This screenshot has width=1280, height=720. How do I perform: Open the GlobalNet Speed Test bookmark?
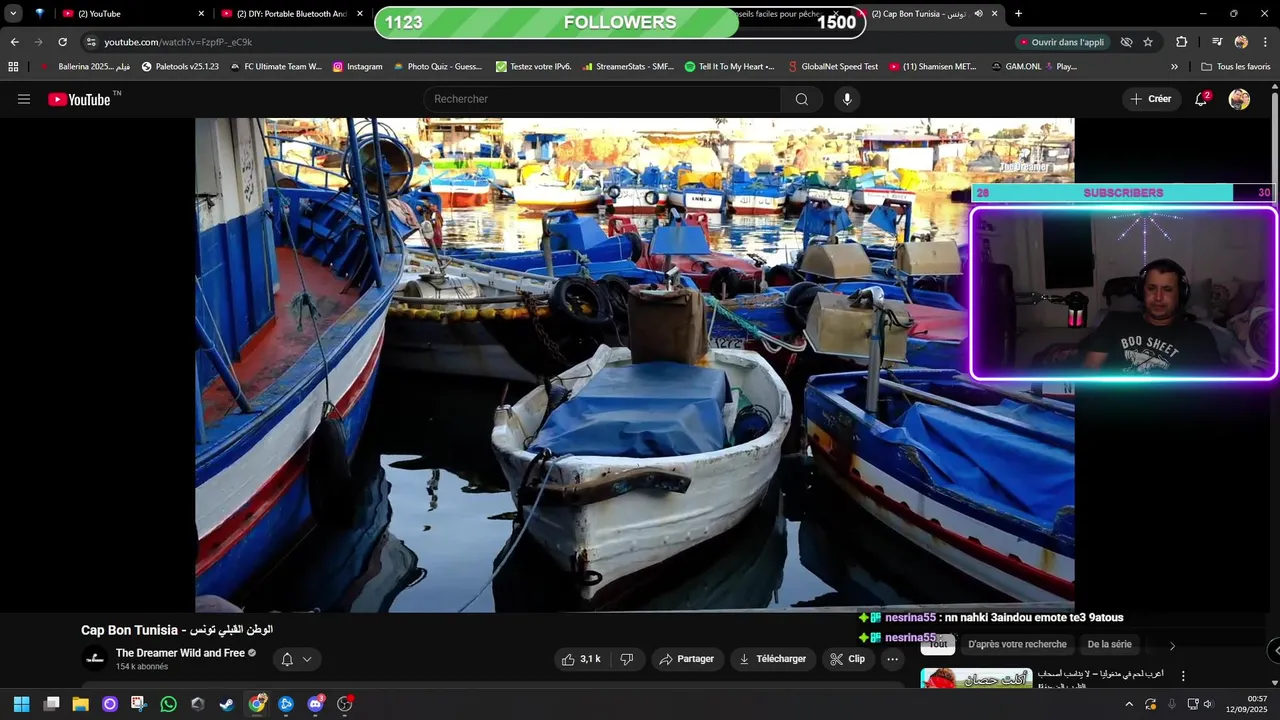point(832,67)
